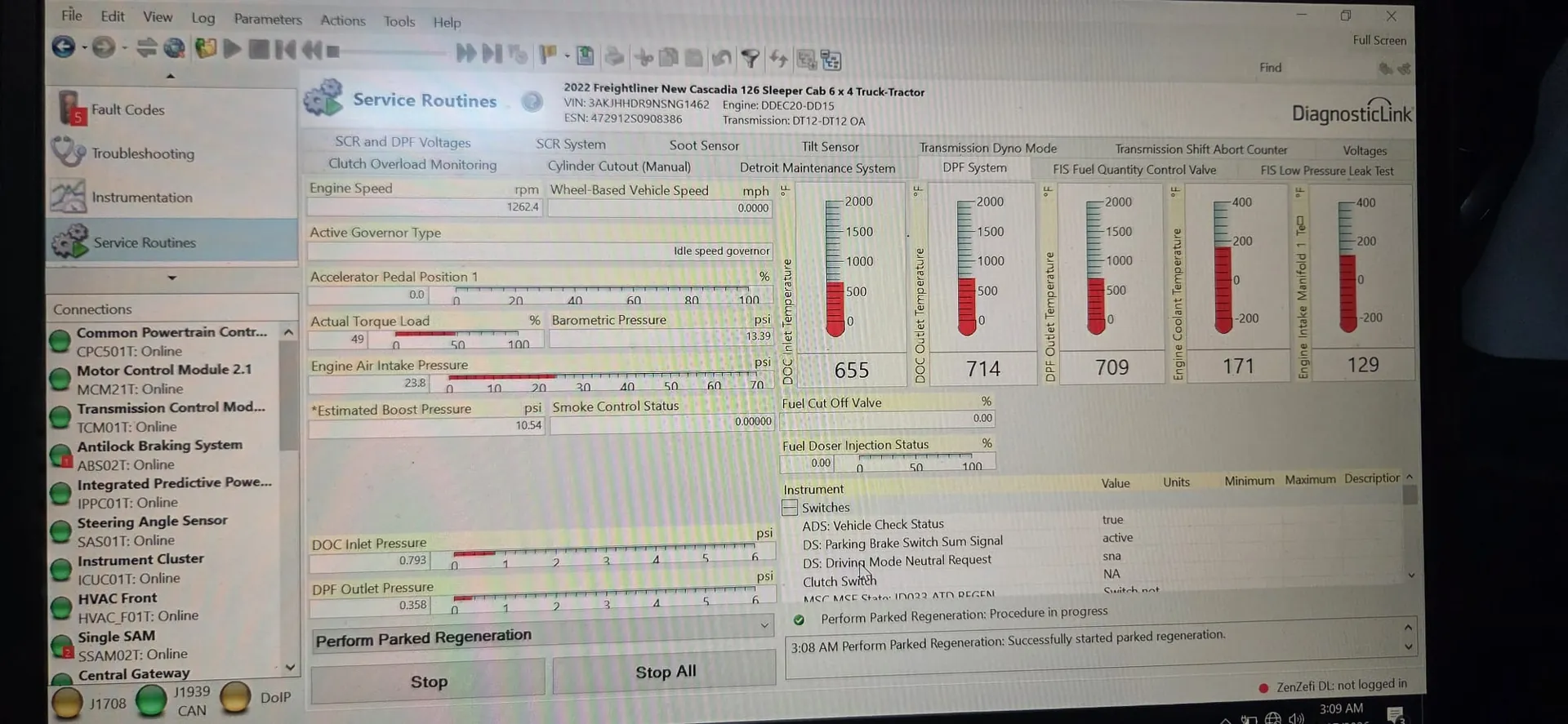Open the Instrumentation panel
Image resolution: width=1568 pixels, height=724 pixels.
point(171,197)
